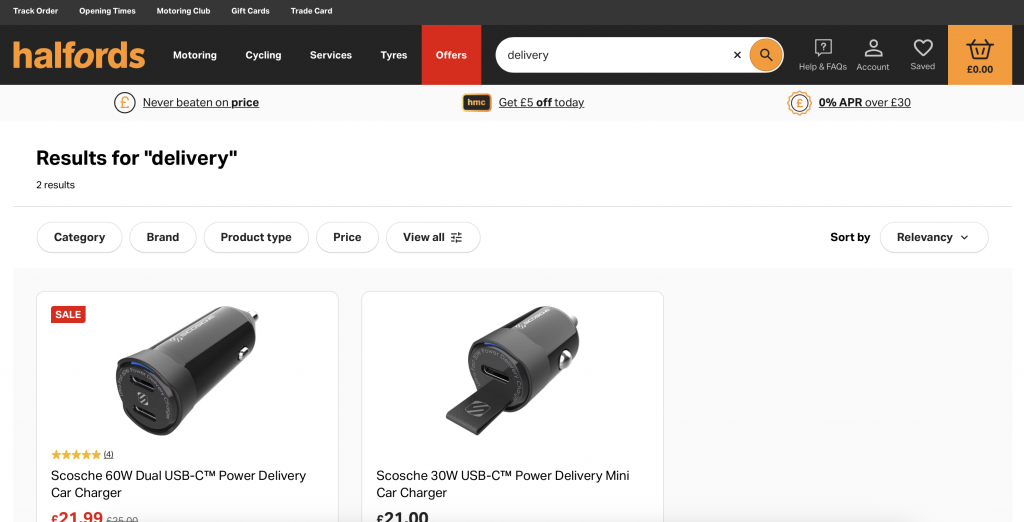Screen dimensions: 1024x522
Task: Expand the Brand filter
Action: coord(163,237)
